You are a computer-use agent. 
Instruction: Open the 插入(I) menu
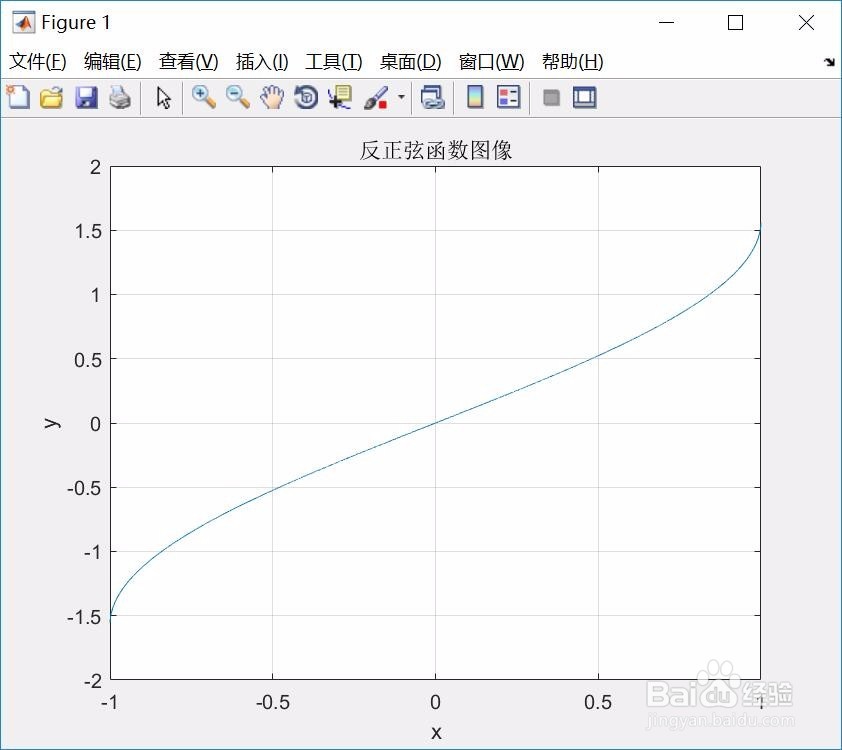[262, 62]
